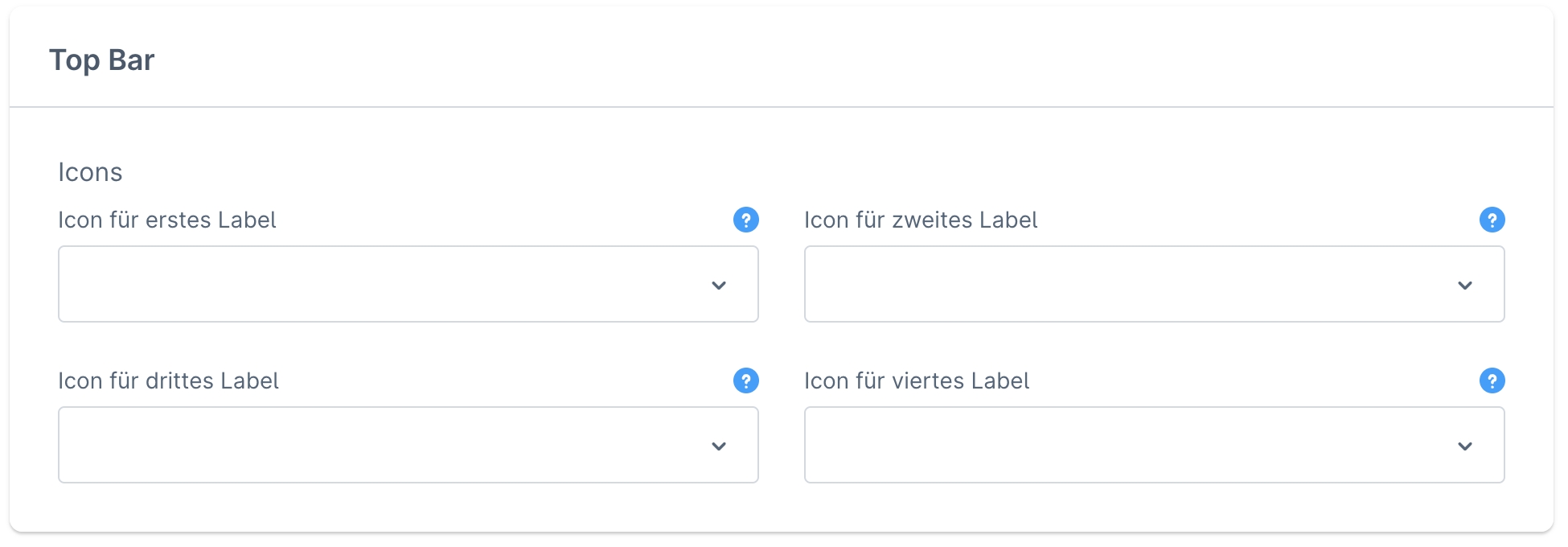Expand drittes Label dropdown via its chevron

(x=719, y=446)
